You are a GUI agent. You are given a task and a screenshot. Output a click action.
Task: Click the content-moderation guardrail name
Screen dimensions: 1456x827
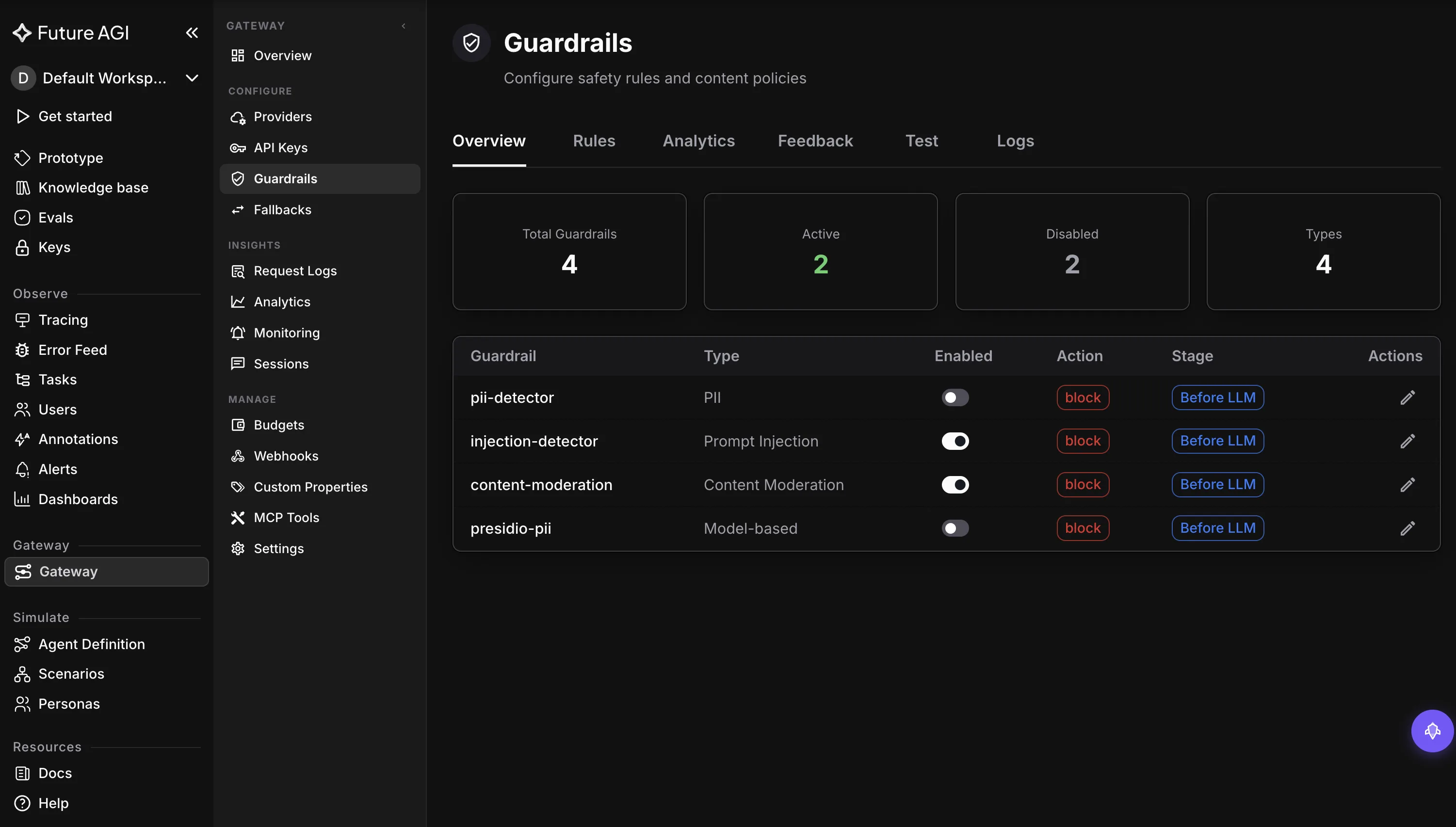tap(541, 484)
